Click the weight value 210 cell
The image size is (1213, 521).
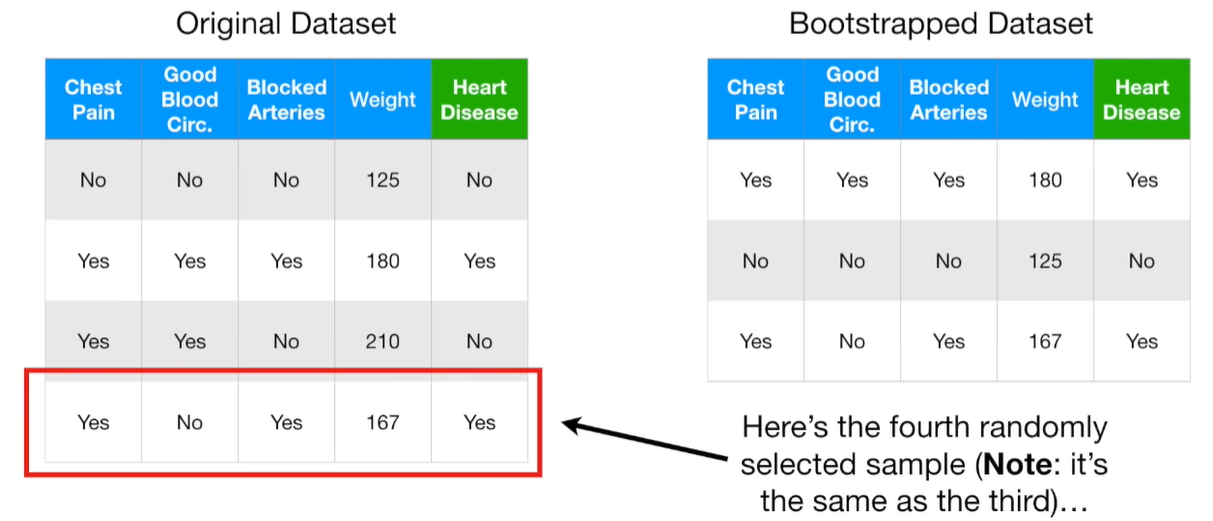[x=382, y=341]
